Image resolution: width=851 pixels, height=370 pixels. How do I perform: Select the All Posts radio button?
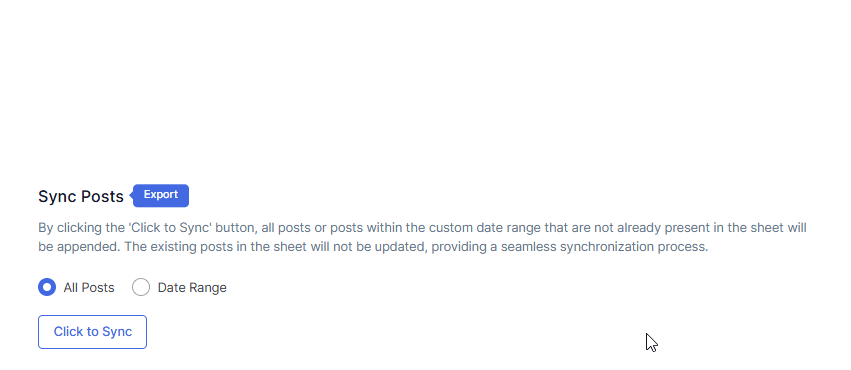47,287
